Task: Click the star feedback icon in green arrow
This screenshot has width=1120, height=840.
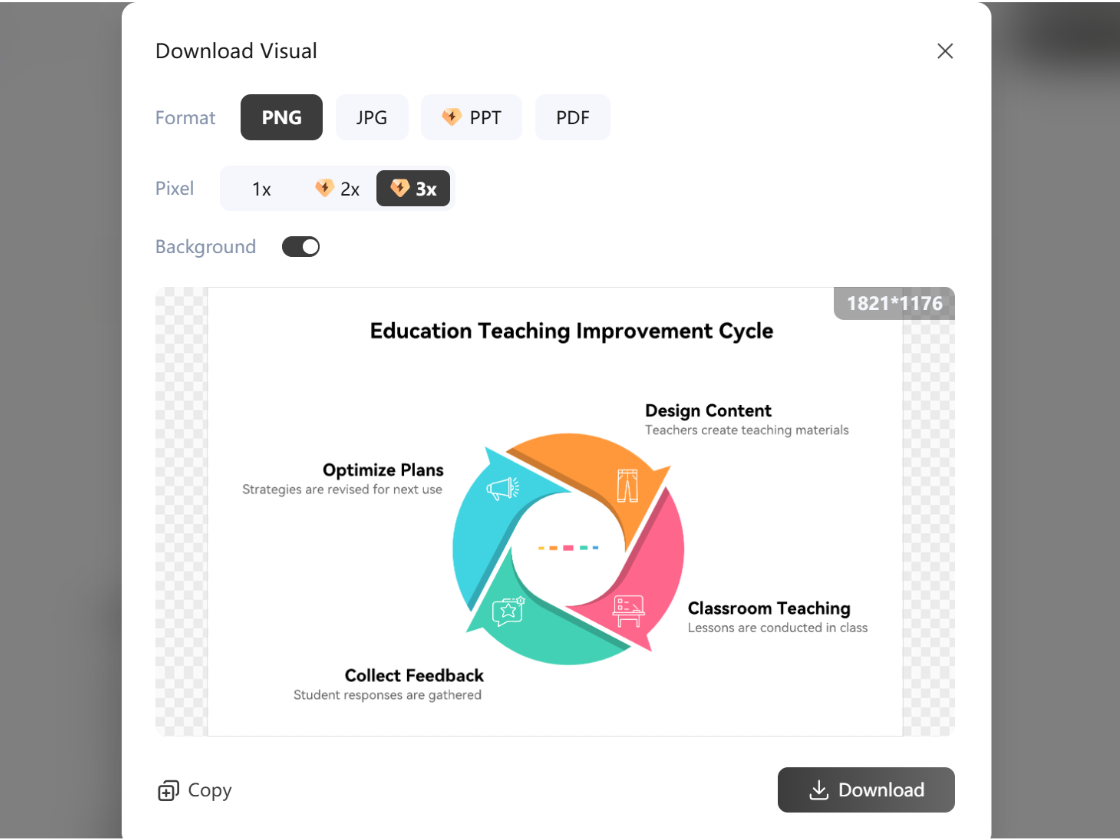Action: click(508, 610)
